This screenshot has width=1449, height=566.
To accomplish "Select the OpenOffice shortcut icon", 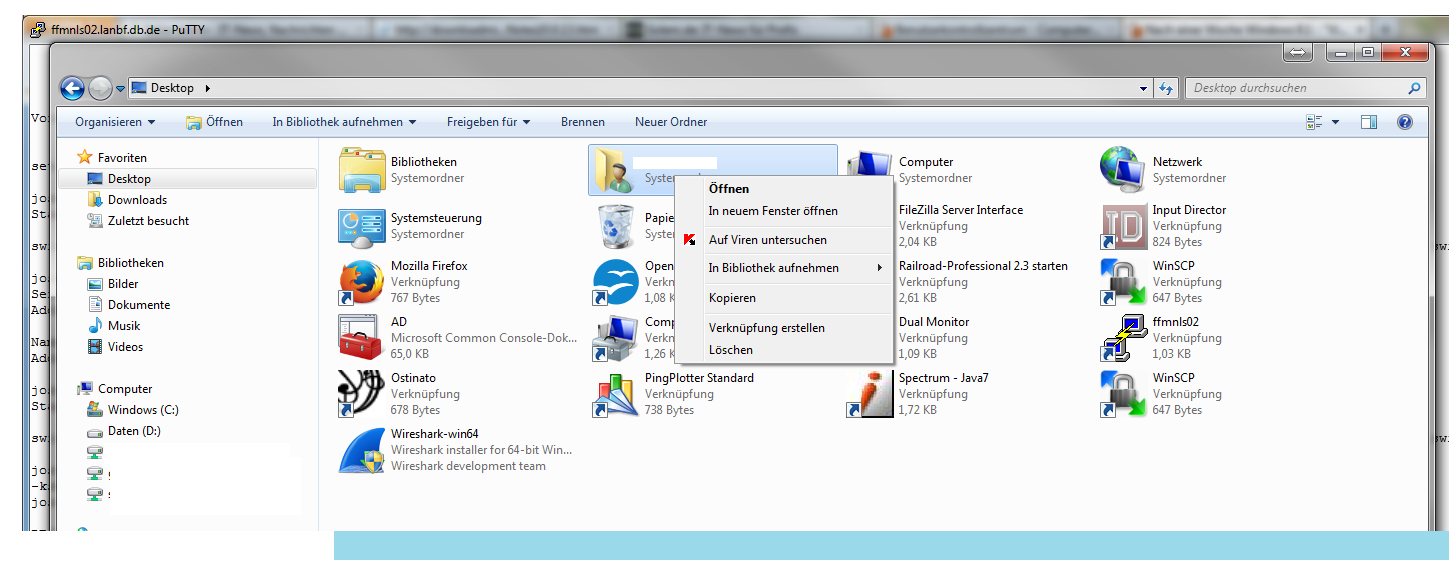I will coord(616,282).
